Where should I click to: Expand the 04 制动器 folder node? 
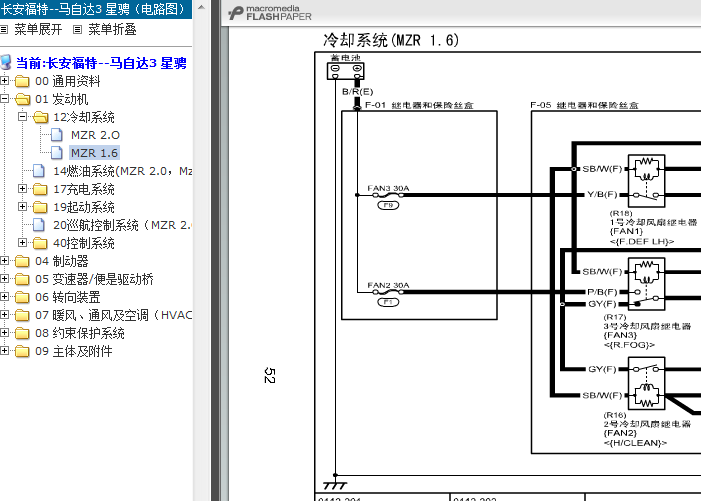[4, 261]
